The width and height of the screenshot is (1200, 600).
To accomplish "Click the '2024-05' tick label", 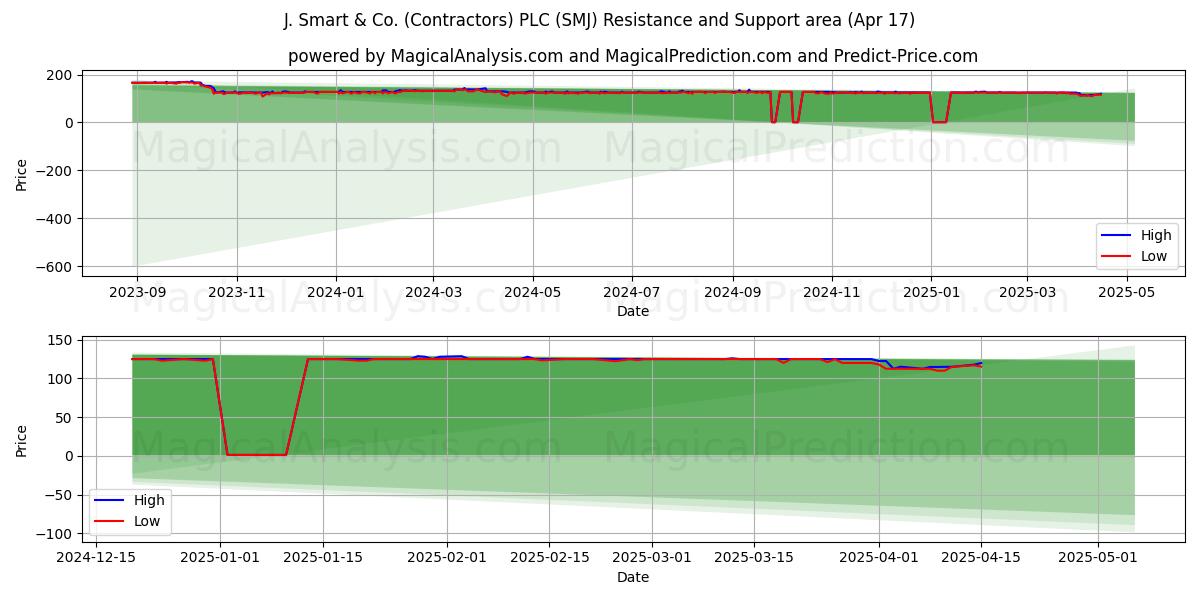I will point(533,291).
